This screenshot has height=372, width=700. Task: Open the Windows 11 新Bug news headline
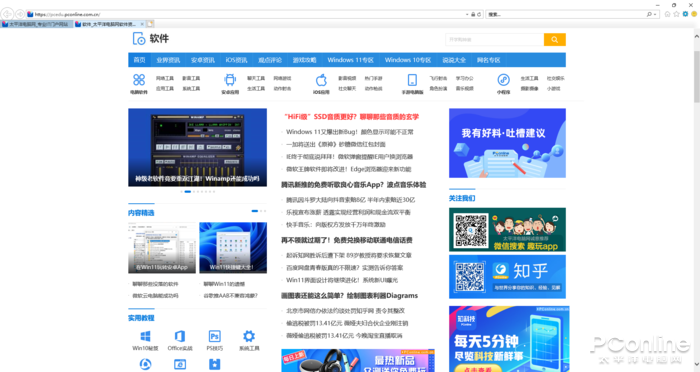[350, 132]
